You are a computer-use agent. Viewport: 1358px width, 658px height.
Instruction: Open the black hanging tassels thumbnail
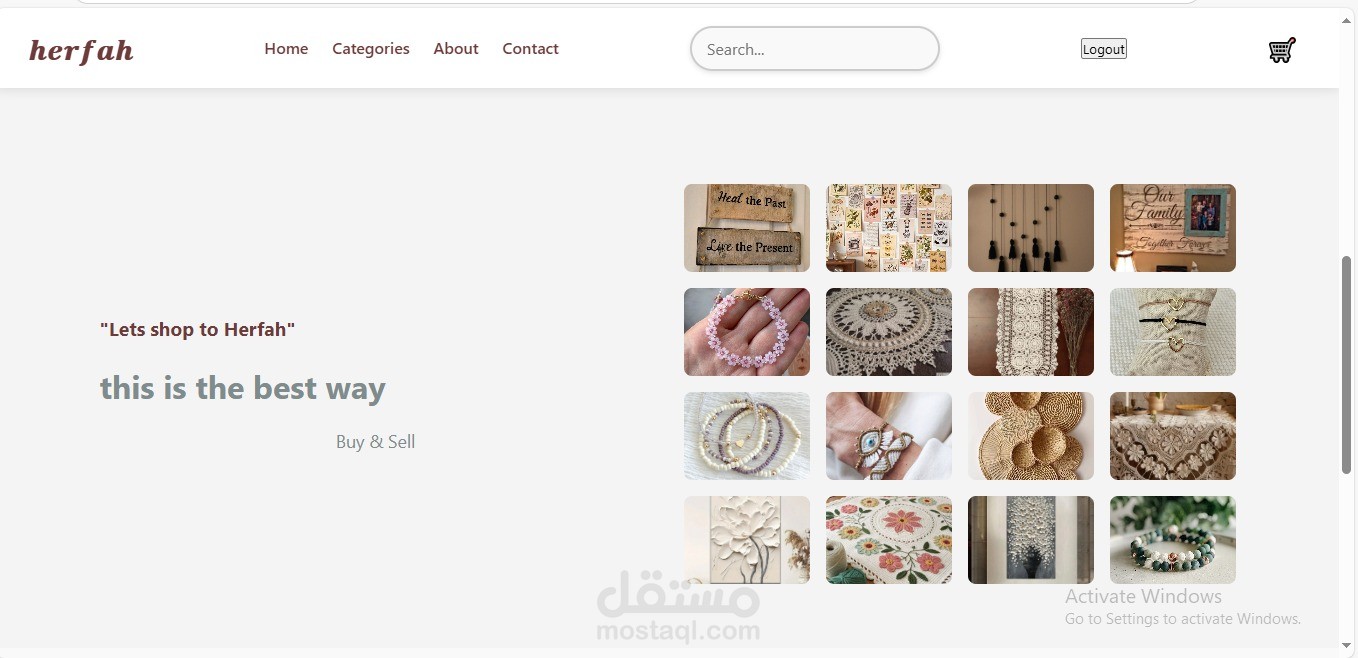(x=1031, y=228)
